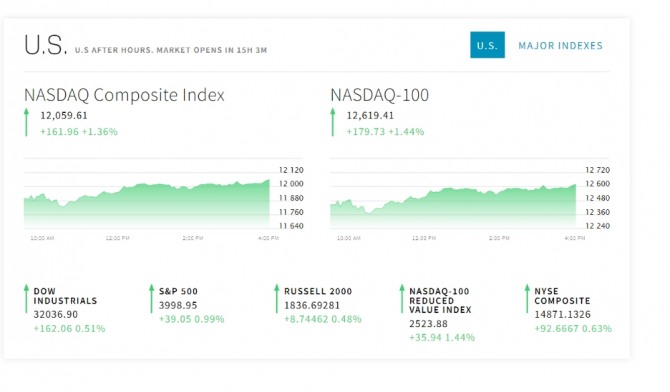This screenshot has height=392, width=670.
Task: Click the 4:00 PM marker on NASDAQ-100 chart
Action: (x=575, y=238)
